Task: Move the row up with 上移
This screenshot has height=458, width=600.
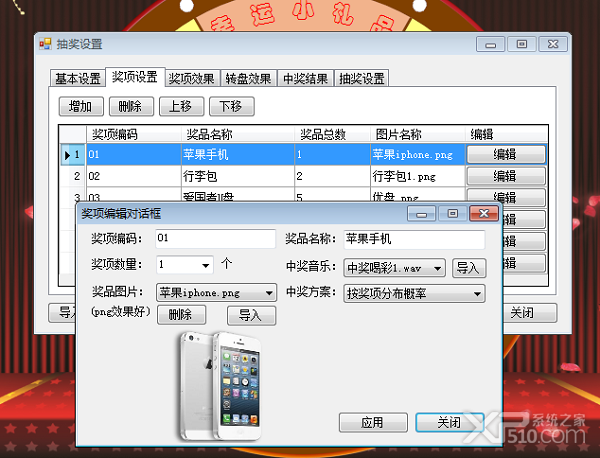Action: (x=181, y=106)
